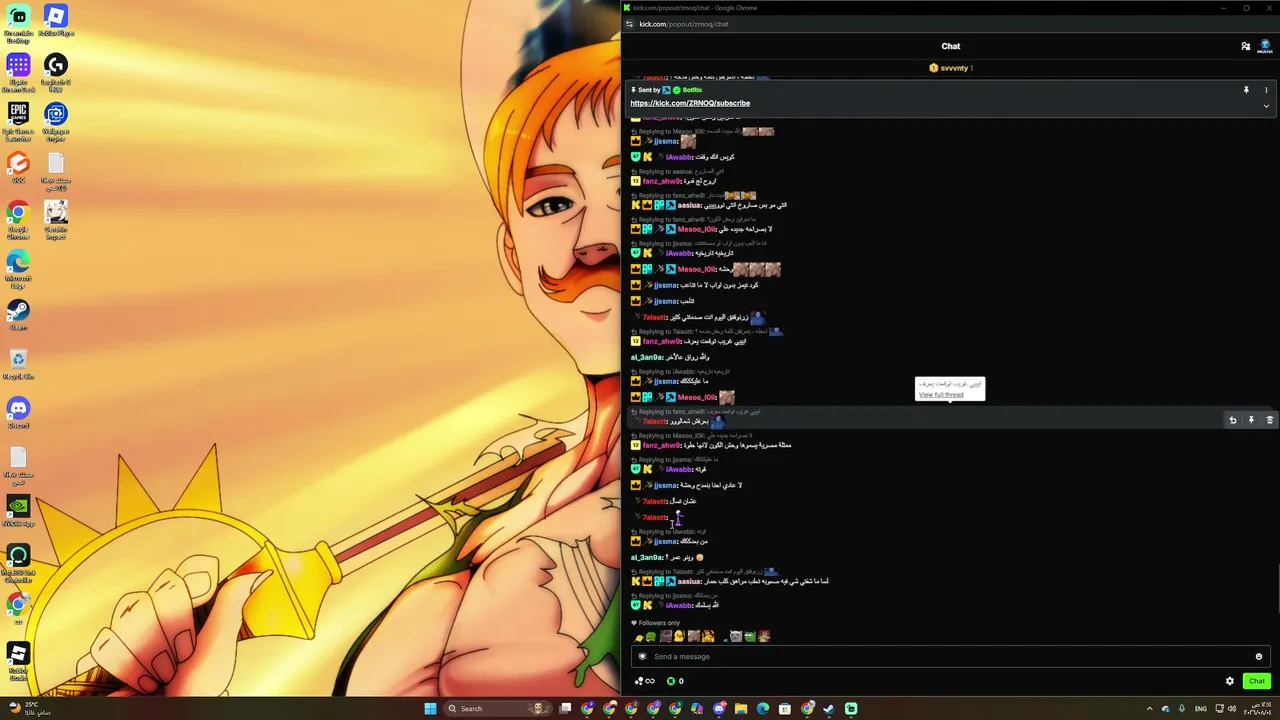Screen dimensions: 1280x720
Task: Select the Roblox Studio desktop icon
Action: pos(18,660)
